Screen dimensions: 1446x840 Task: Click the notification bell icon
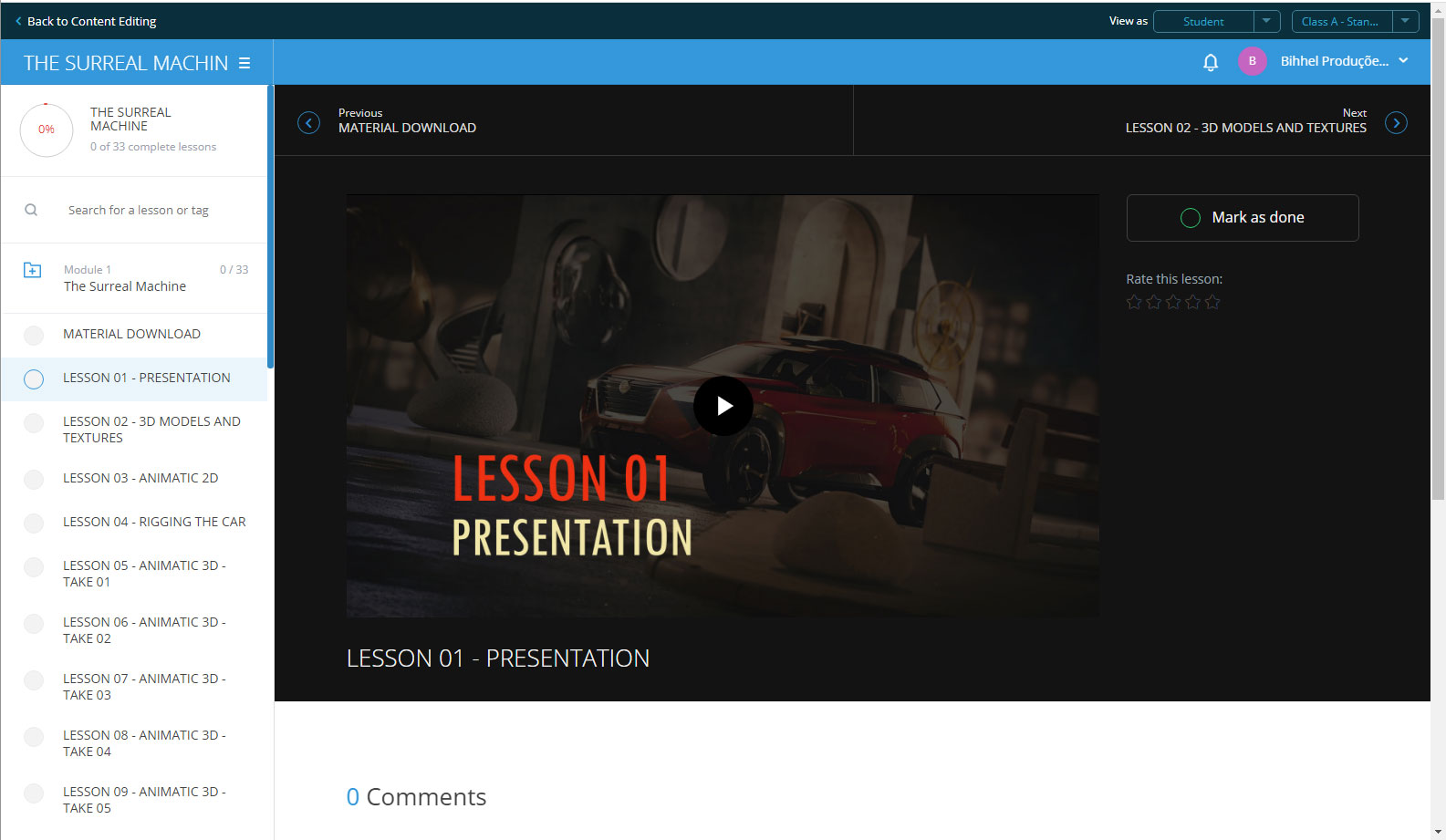[1211, 62]
